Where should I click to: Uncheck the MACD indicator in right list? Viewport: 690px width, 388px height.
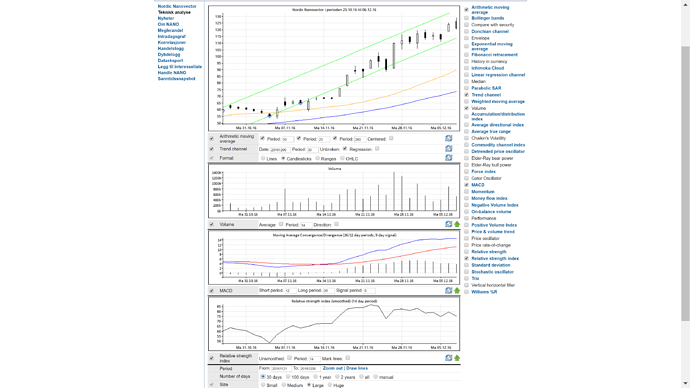pos(466,185)
